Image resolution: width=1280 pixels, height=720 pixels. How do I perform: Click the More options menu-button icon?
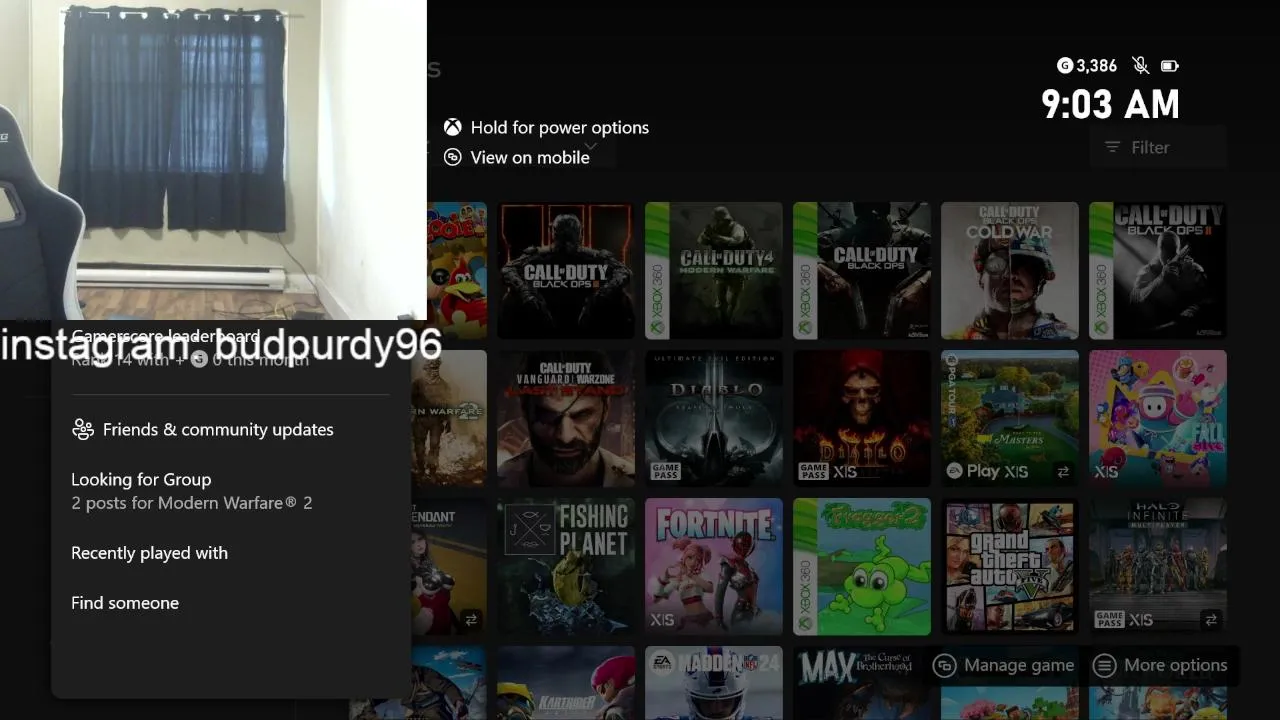tap(1104, 666)
